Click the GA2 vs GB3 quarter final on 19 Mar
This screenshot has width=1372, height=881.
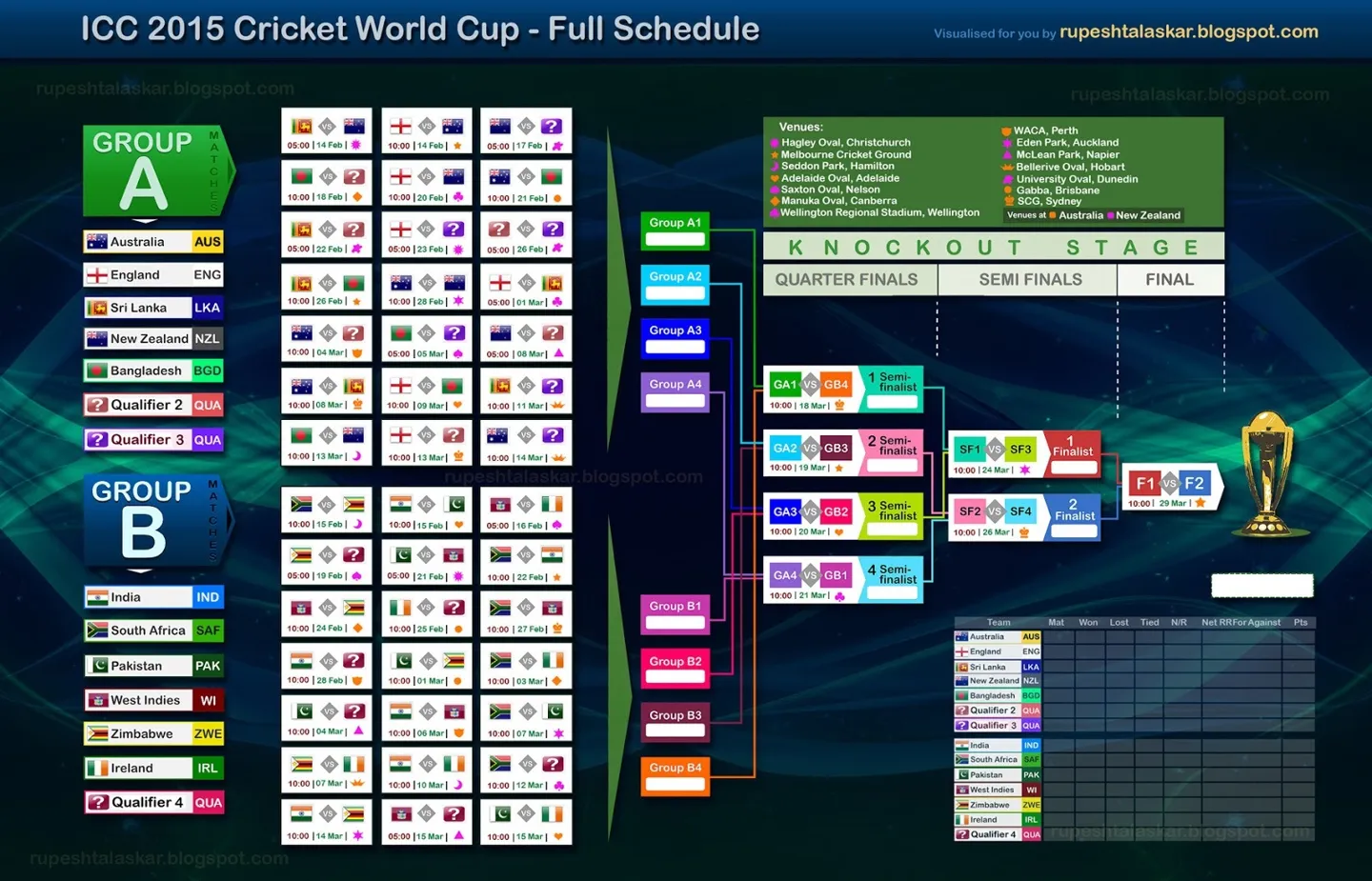[843, 452]
